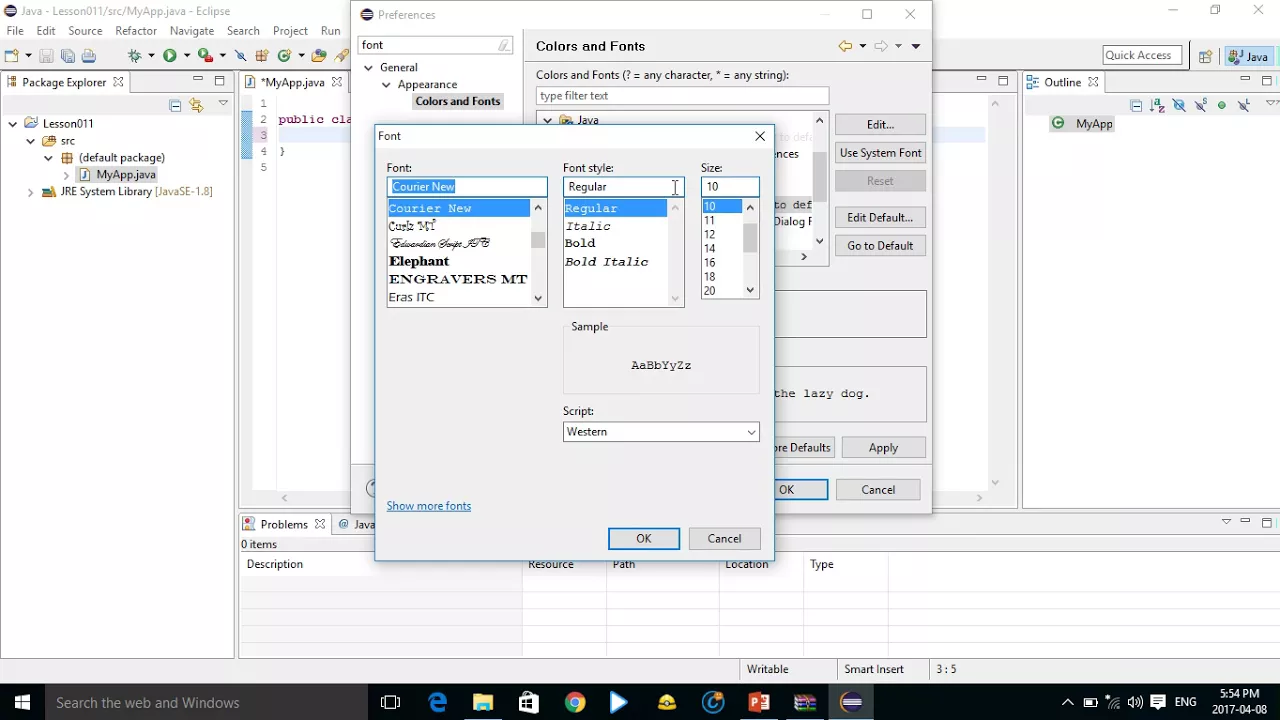Click the Font name input field
This screenshot has height=720, width=1280.
click(x=467, y=187)
